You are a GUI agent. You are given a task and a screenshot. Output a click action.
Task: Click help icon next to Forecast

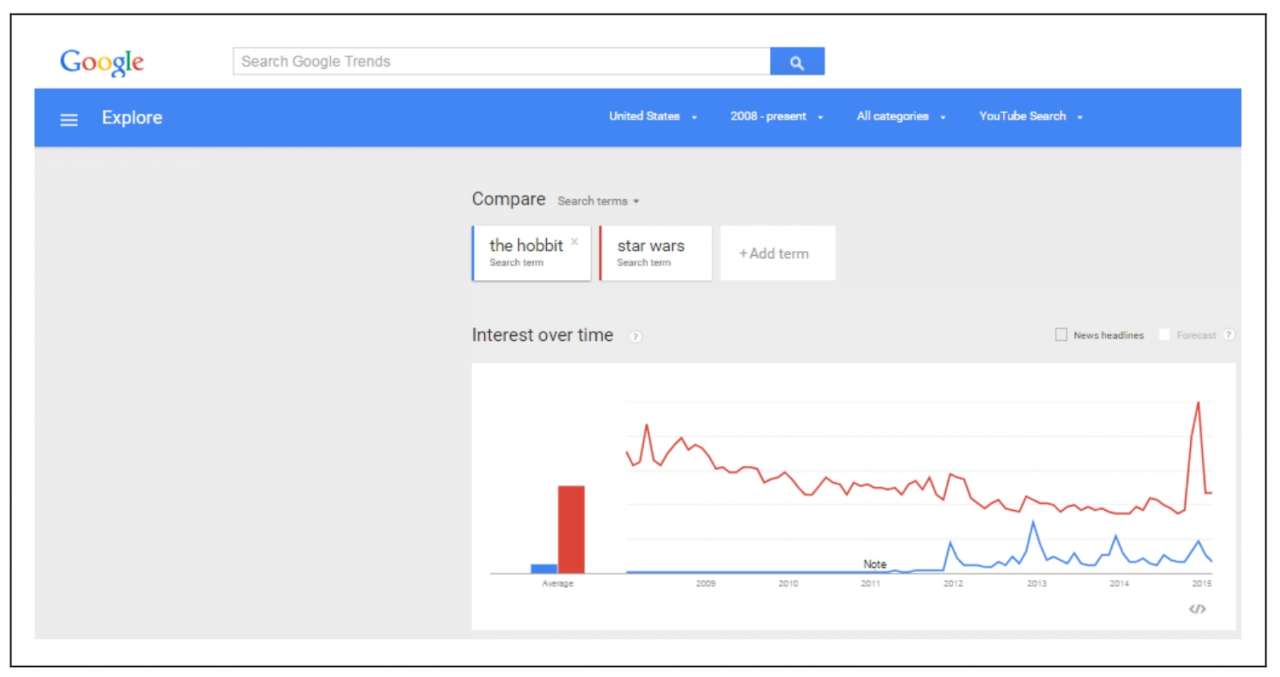click(x=1229, y=335)
